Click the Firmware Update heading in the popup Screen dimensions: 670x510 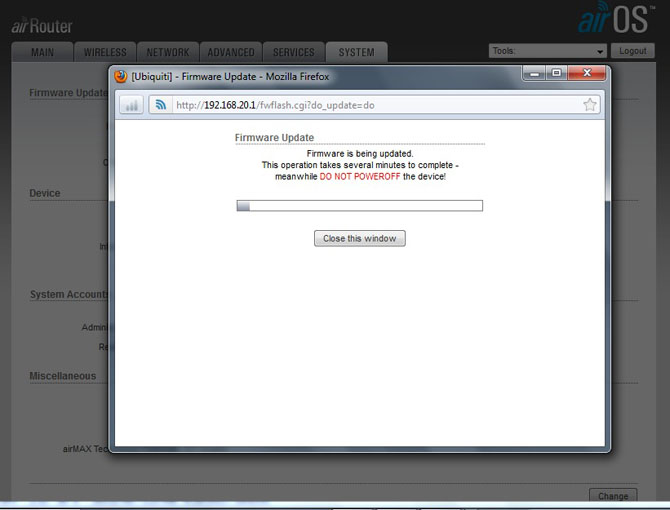(274, 138)
